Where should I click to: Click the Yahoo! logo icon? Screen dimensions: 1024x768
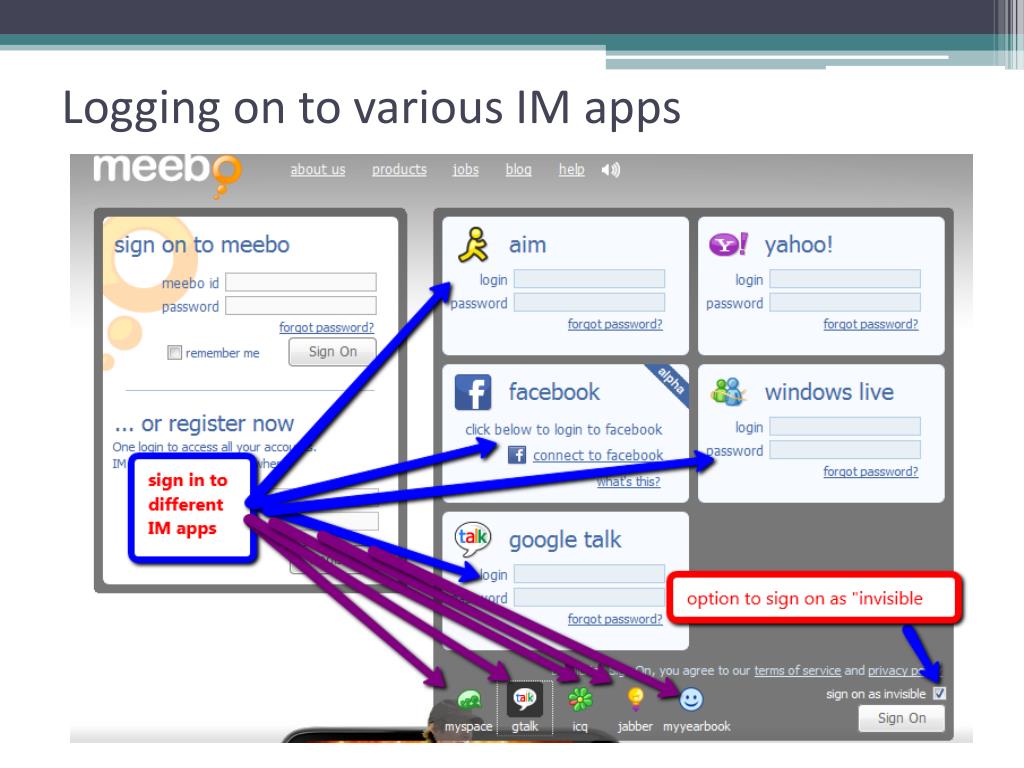tap(728, 245)
